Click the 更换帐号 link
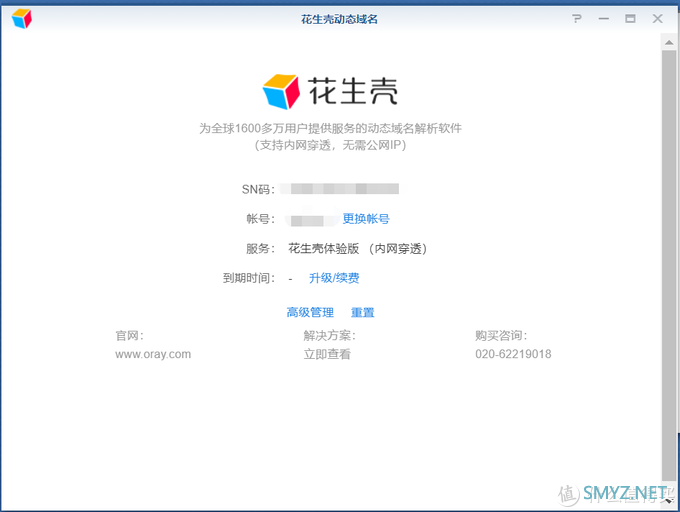 point(366,219)
